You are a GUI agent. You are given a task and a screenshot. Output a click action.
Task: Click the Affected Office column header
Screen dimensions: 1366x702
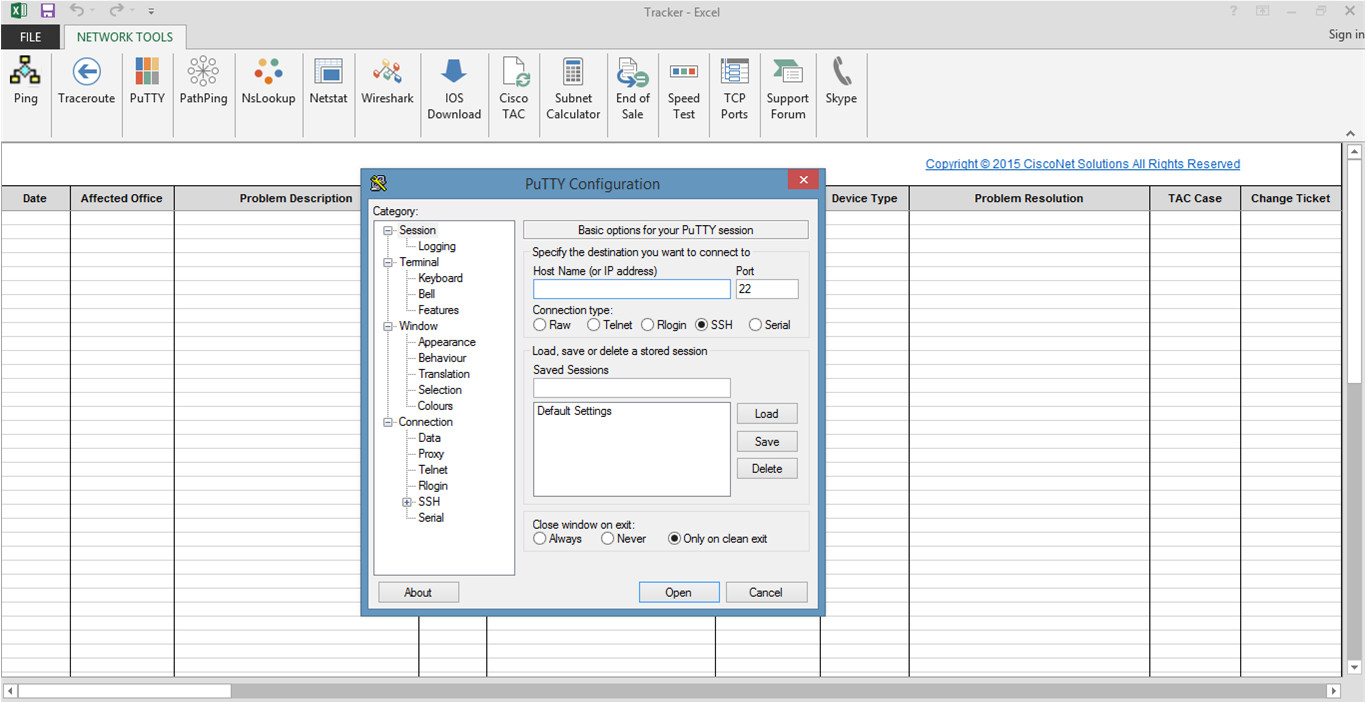click(122, 198)
